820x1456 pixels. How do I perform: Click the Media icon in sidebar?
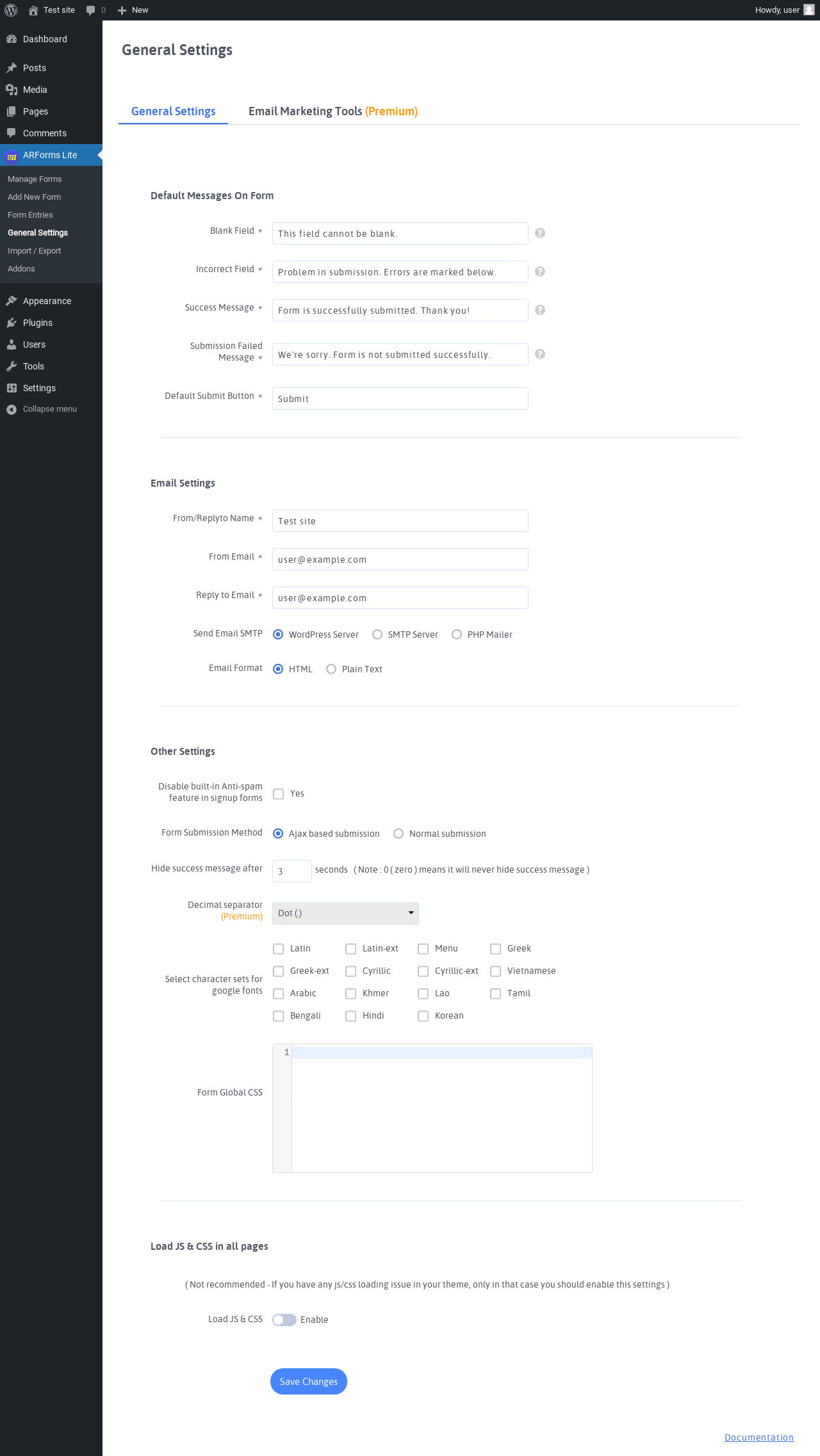point(12,90)
